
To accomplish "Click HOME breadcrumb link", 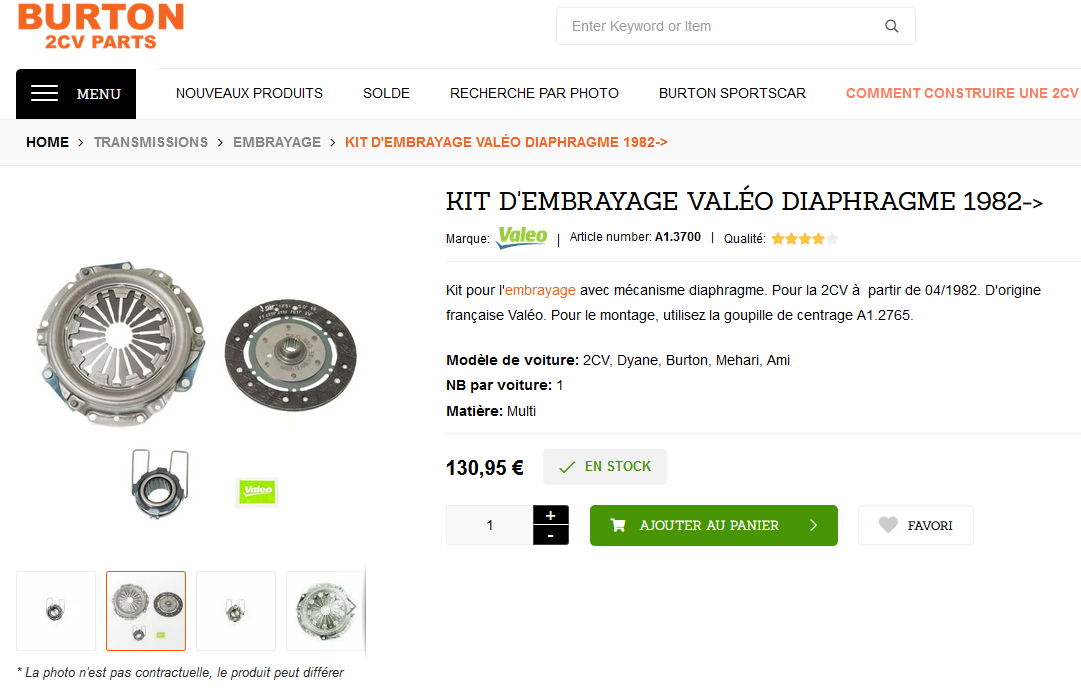I will point(48,142).
